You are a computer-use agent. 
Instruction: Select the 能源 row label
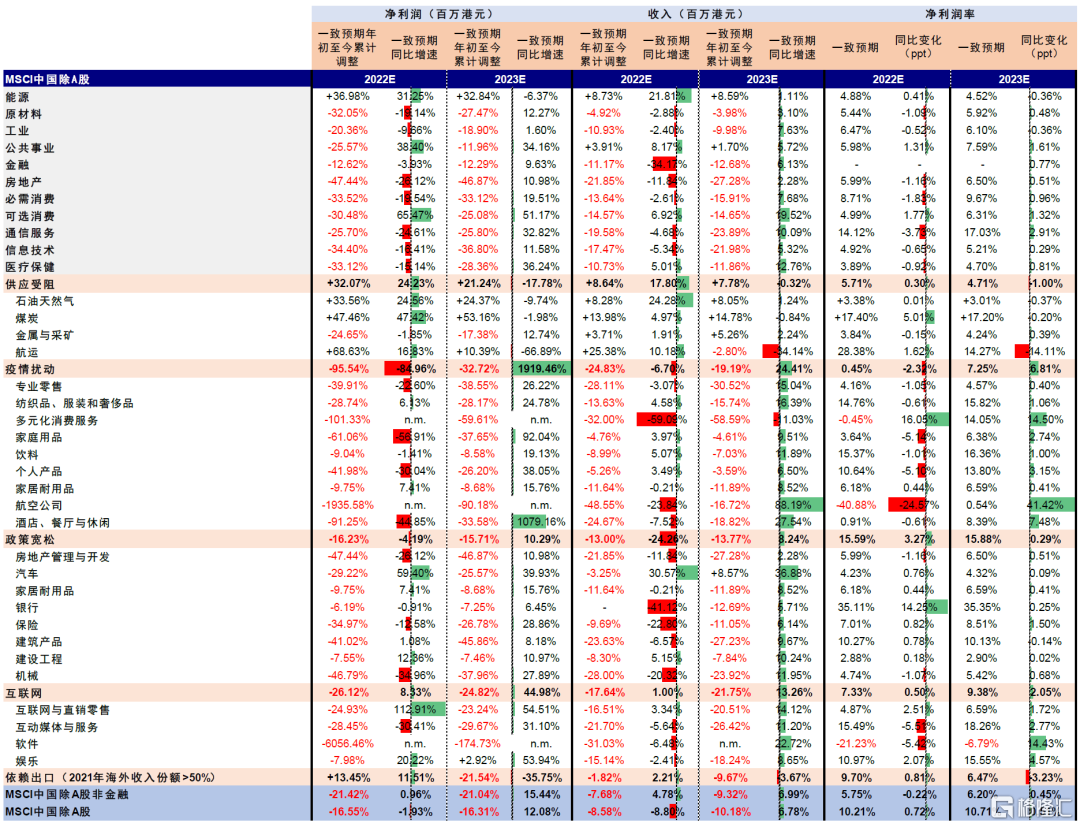tap(17, 96)
